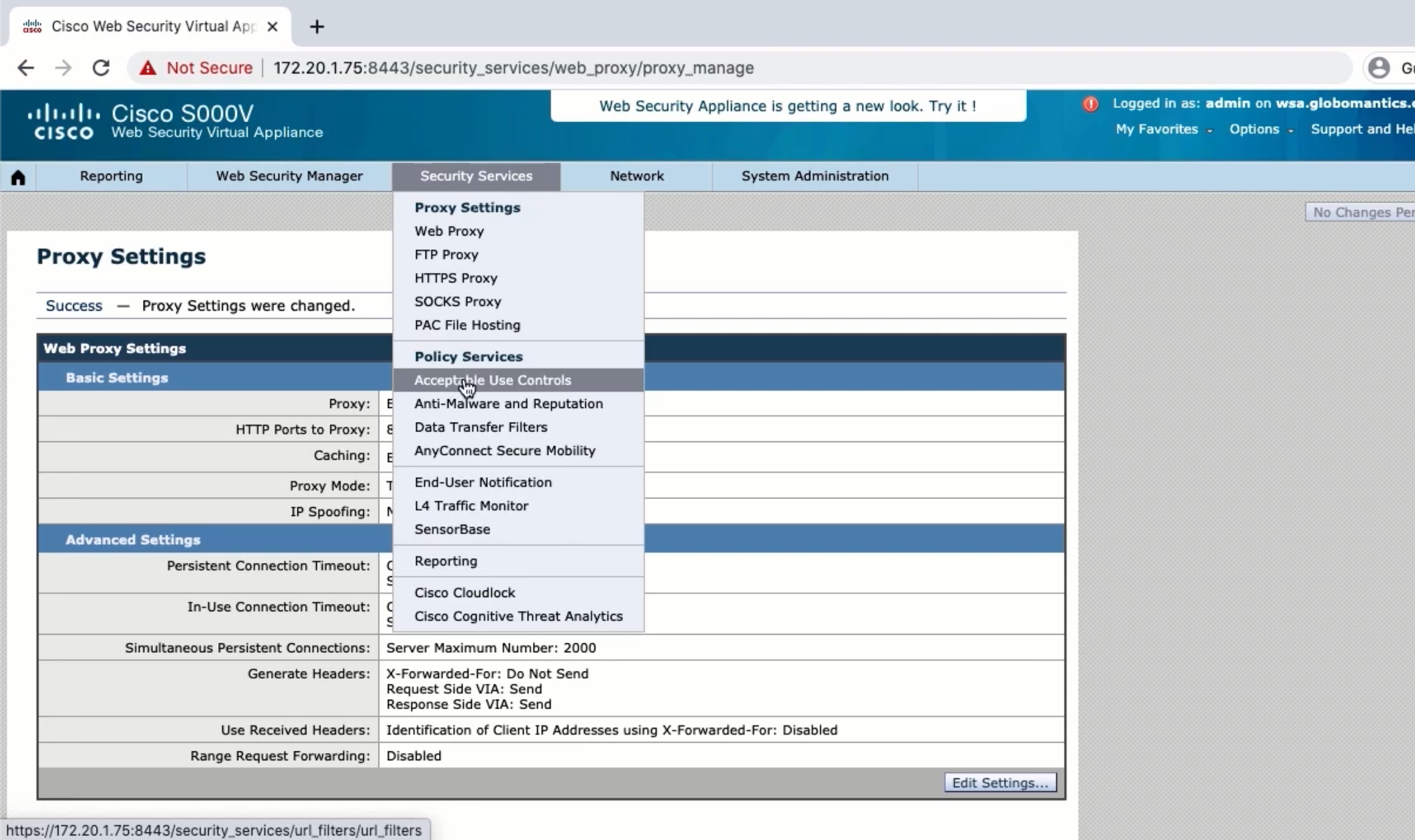1415x840 pixels.
Task: Click the Advanced Settings section header
Action: click(133, 539)
